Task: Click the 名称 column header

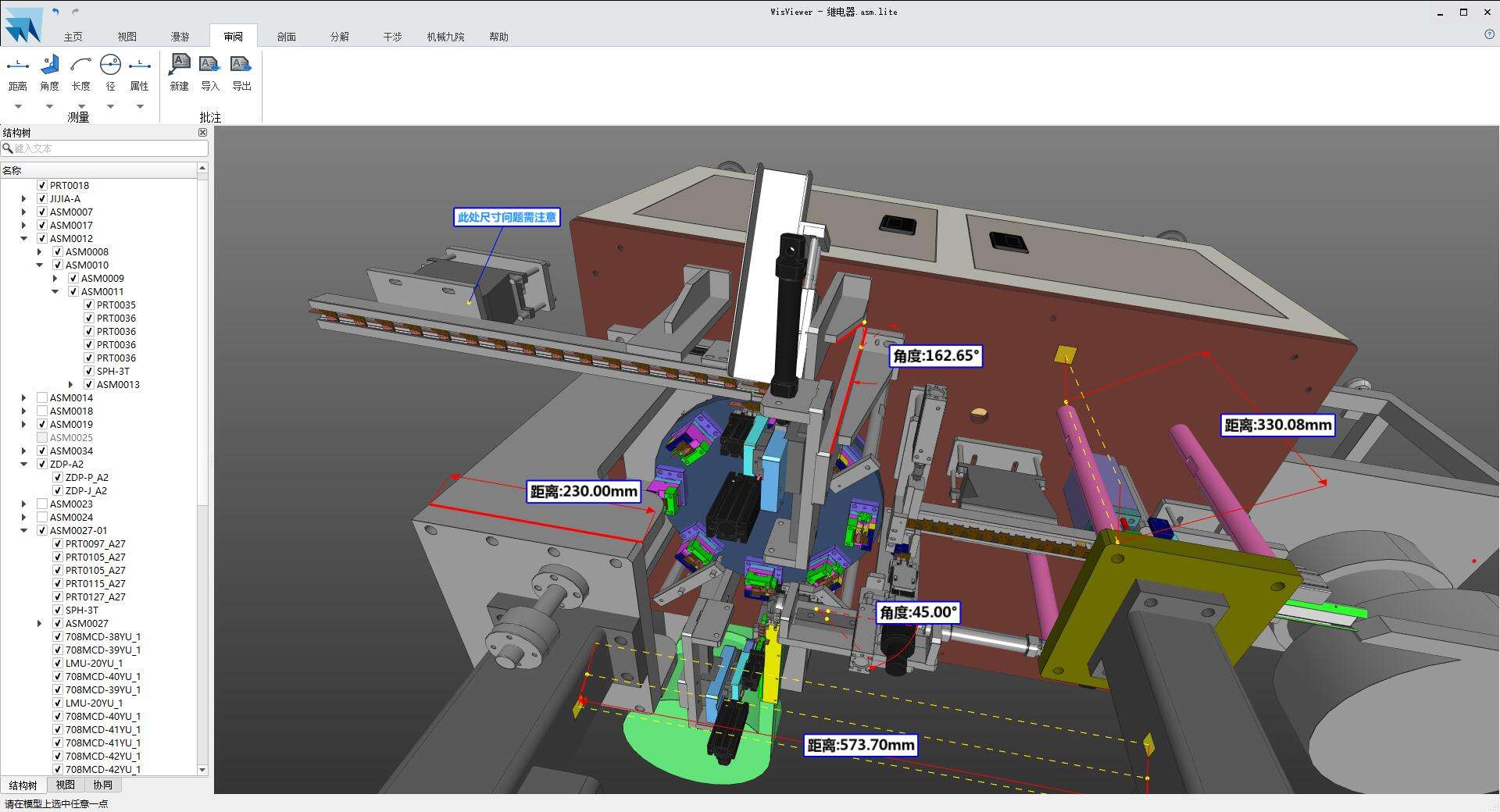Action: coord(98,170)
